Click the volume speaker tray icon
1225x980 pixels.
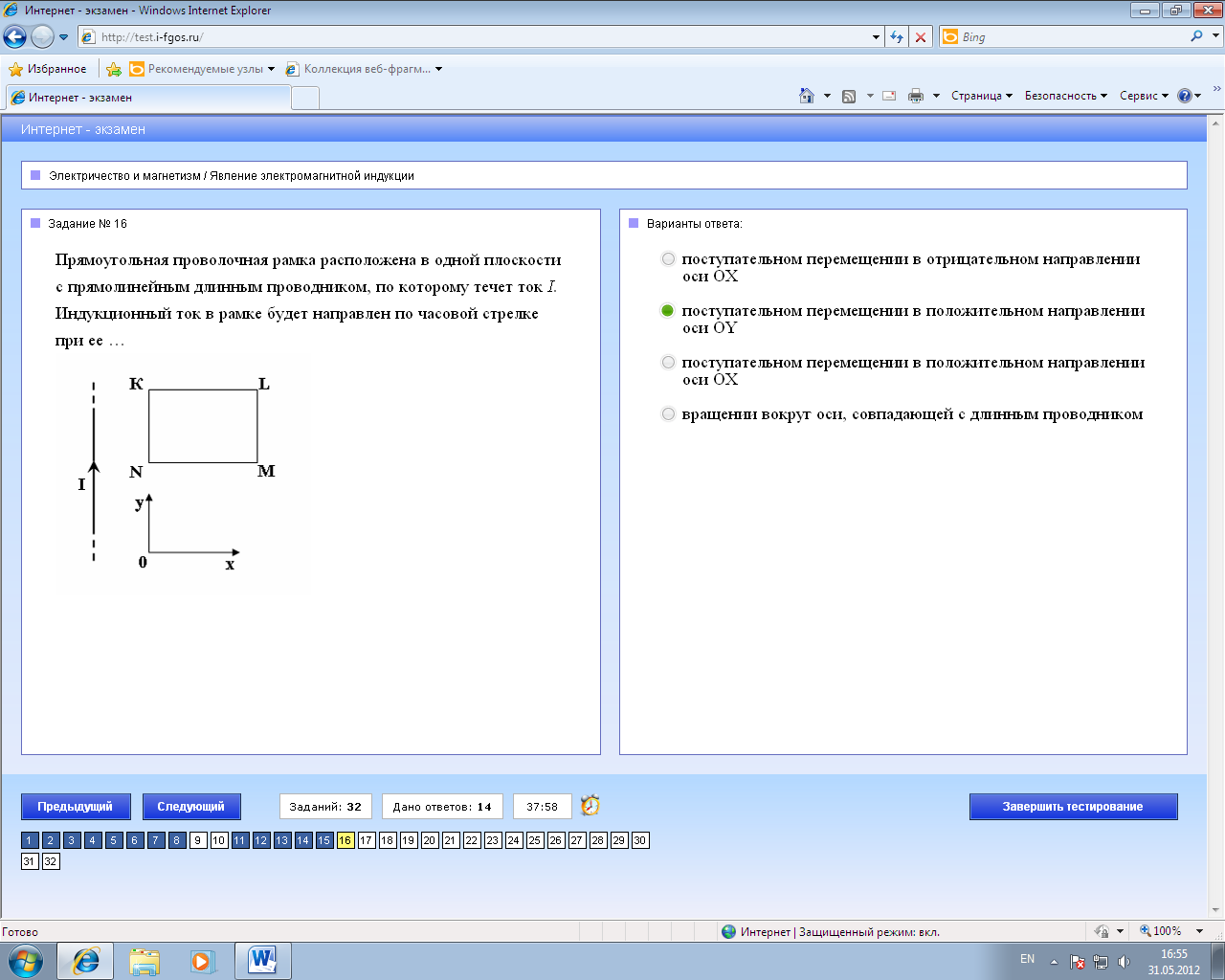[1124, 961]
